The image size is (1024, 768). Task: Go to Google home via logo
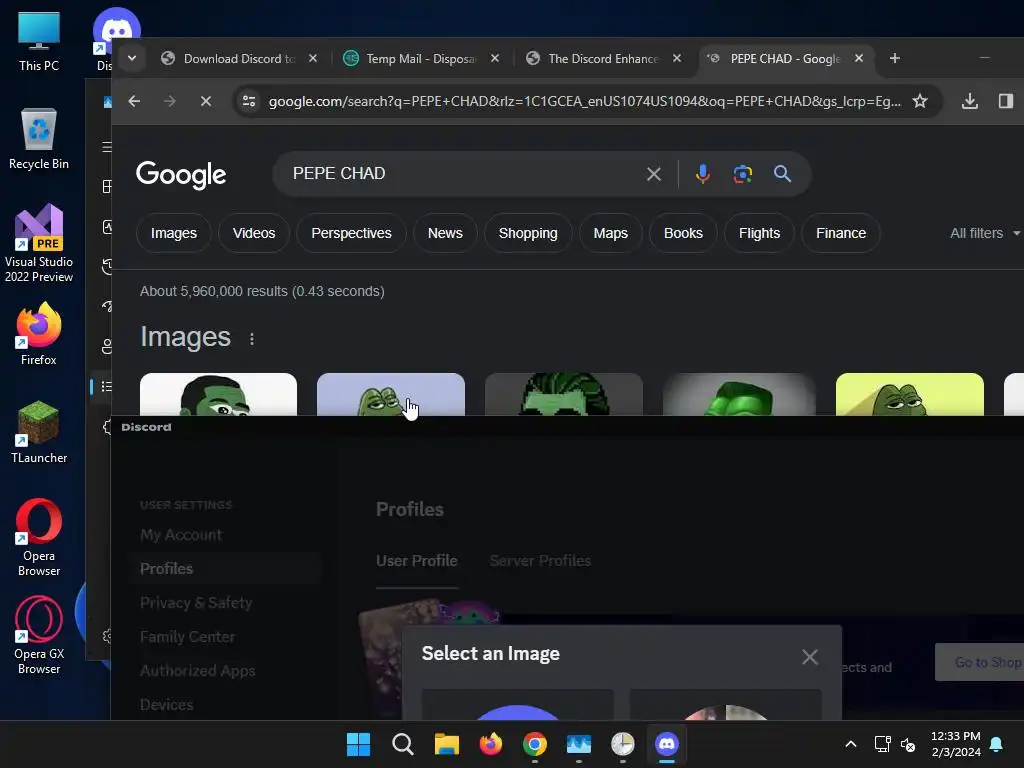tap(181, 174)
